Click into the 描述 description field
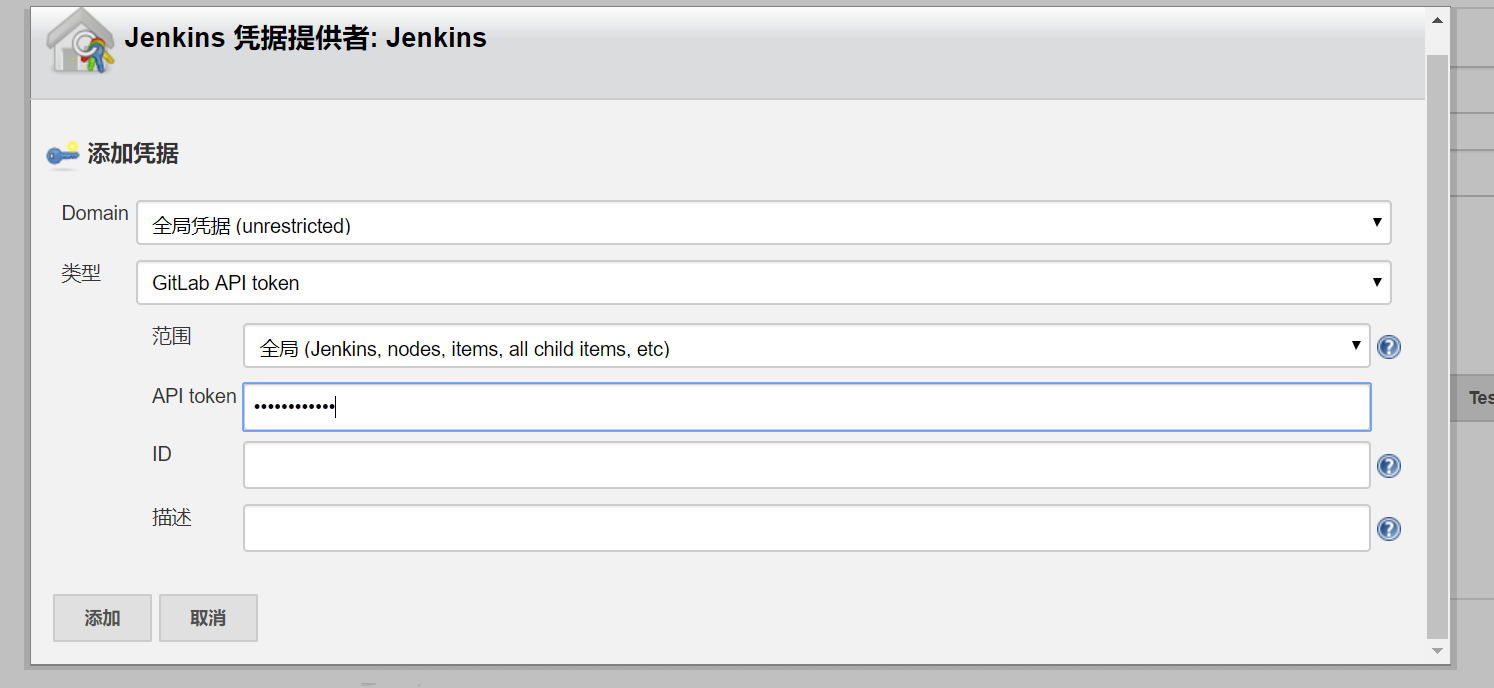This screenshot has width=1494, height=688. point(806,528)
